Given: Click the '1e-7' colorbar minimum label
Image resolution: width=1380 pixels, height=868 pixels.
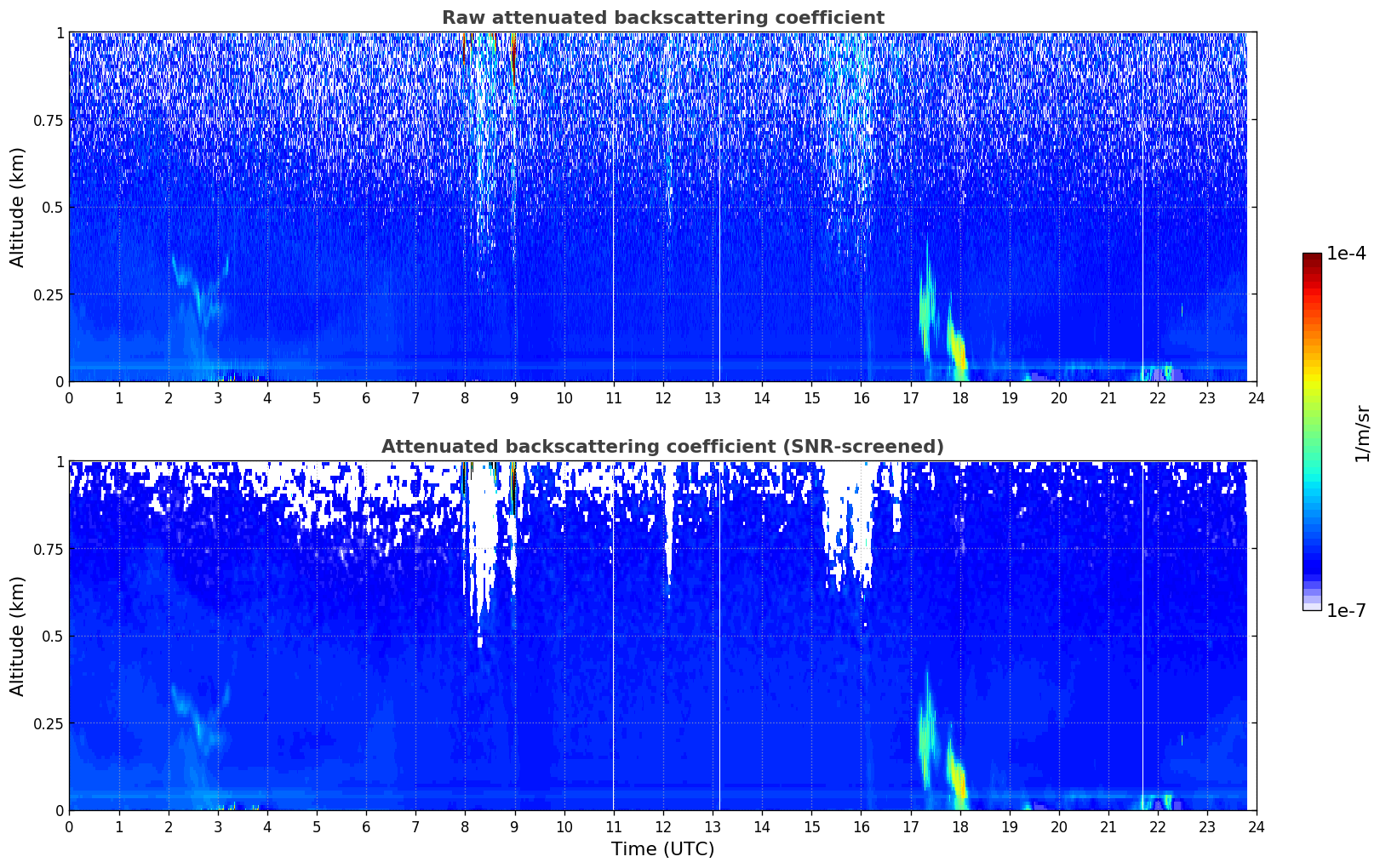Looking at the screenshot, I should (x=1346, y=611).
